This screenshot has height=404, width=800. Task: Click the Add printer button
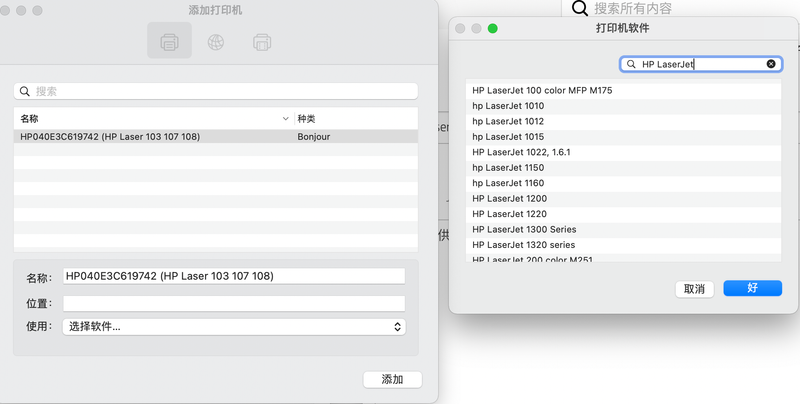(392, 379)
